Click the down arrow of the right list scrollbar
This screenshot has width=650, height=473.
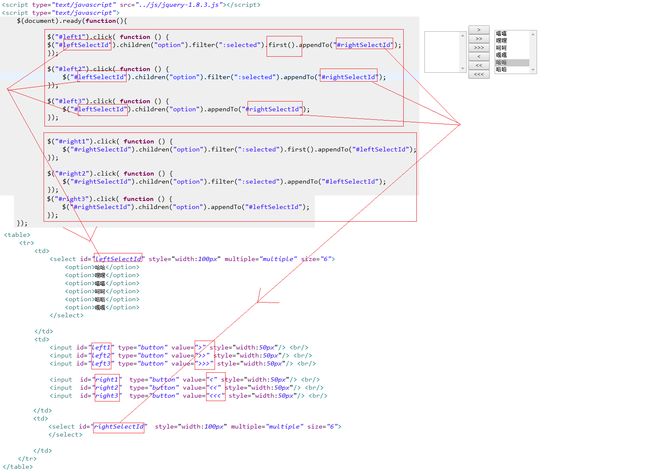click(x=533, y=69)
